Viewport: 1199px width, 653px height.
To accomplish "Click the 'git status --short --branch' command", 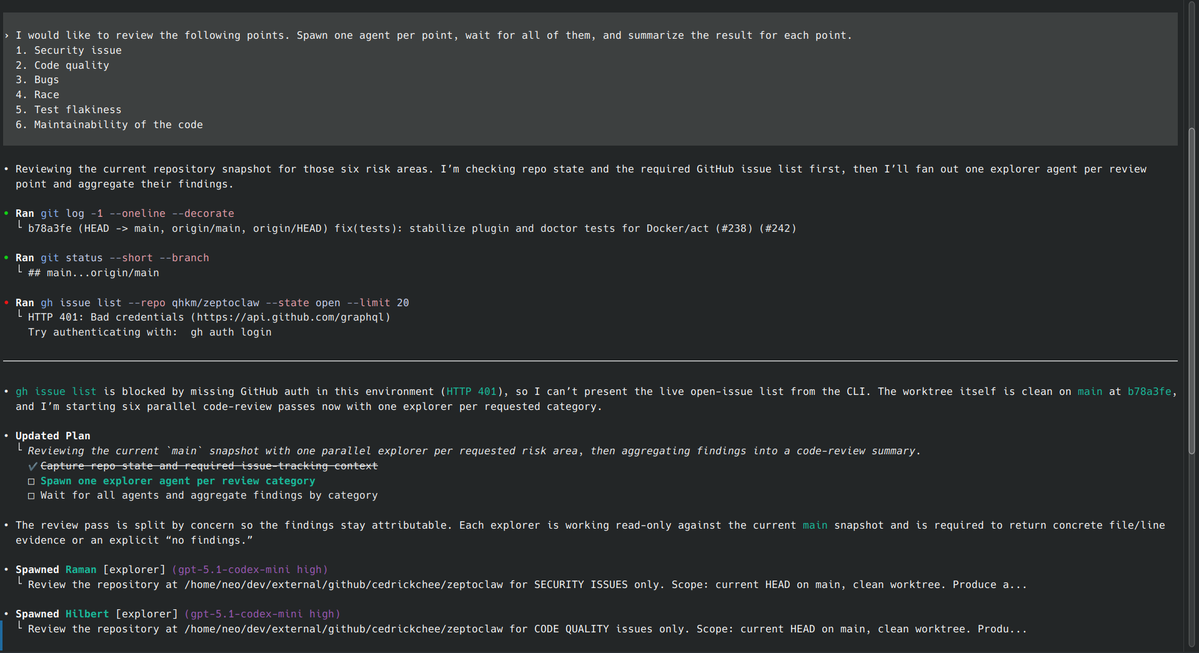I will [125, 258].
